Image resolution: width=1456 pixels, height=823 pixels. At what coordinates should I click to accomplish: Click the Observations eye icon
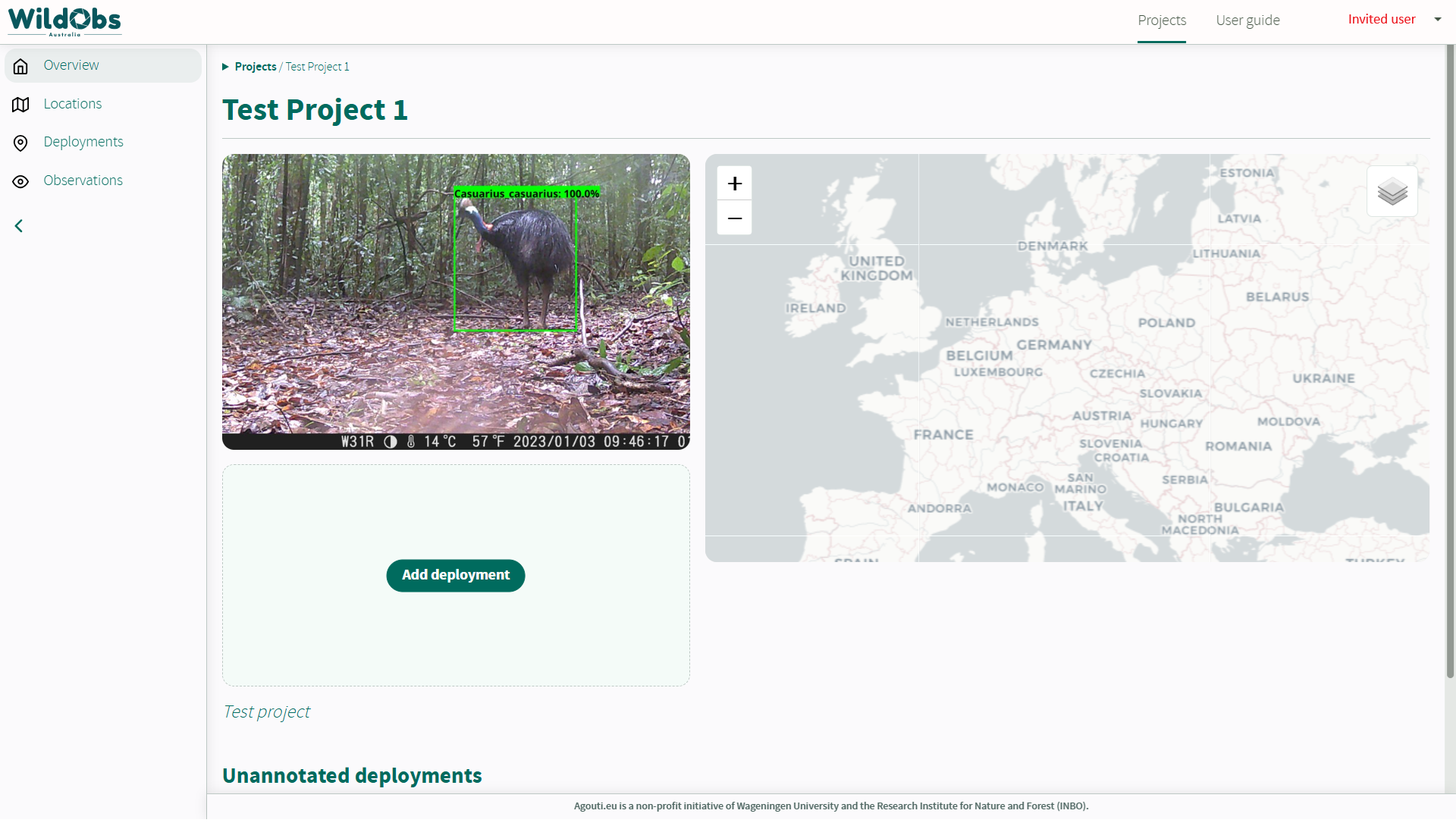pyautogui.click(x=20, y=181)
